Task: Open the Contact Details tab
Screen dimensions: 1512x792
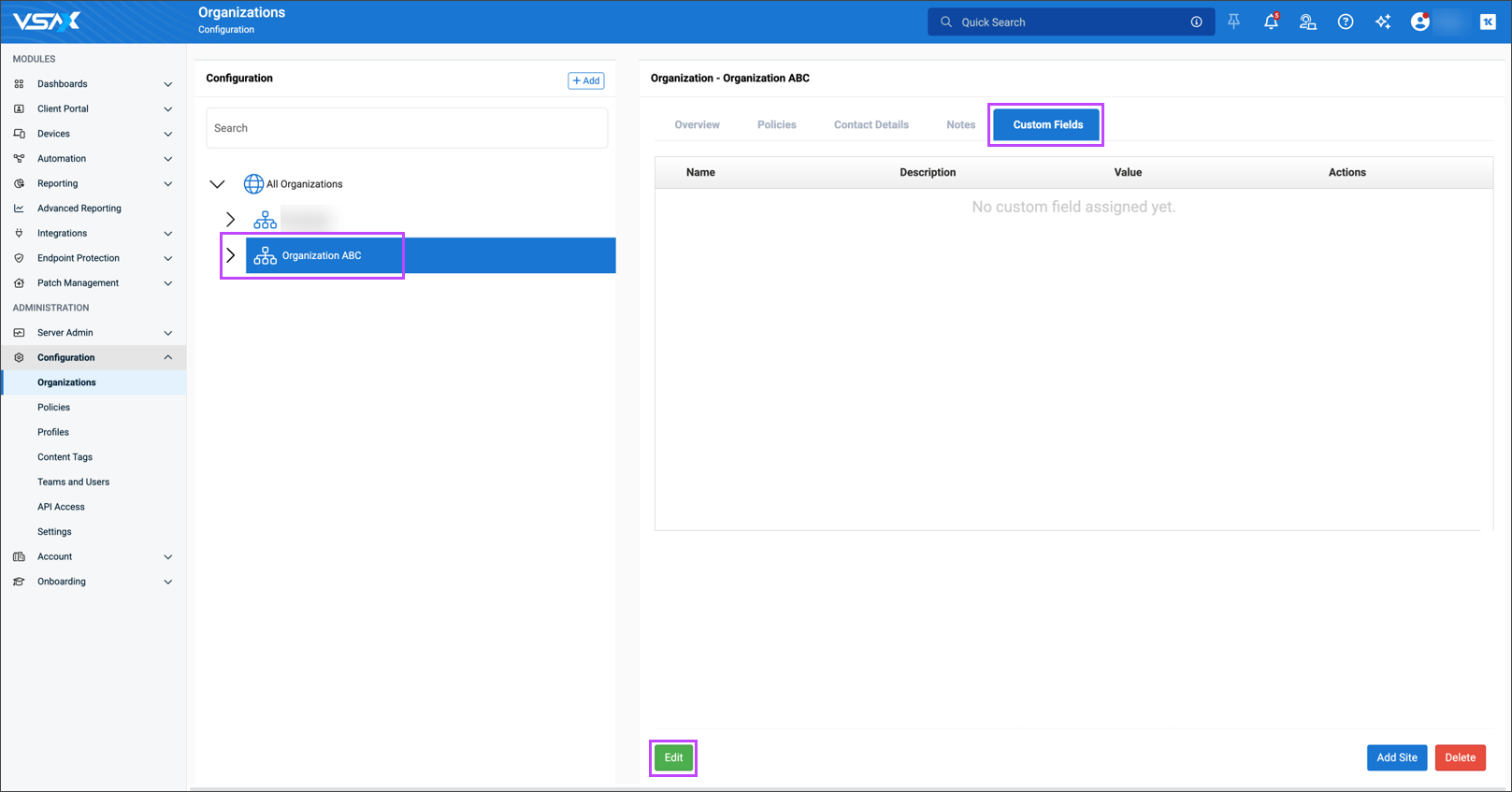Action: tap(871, 124)
